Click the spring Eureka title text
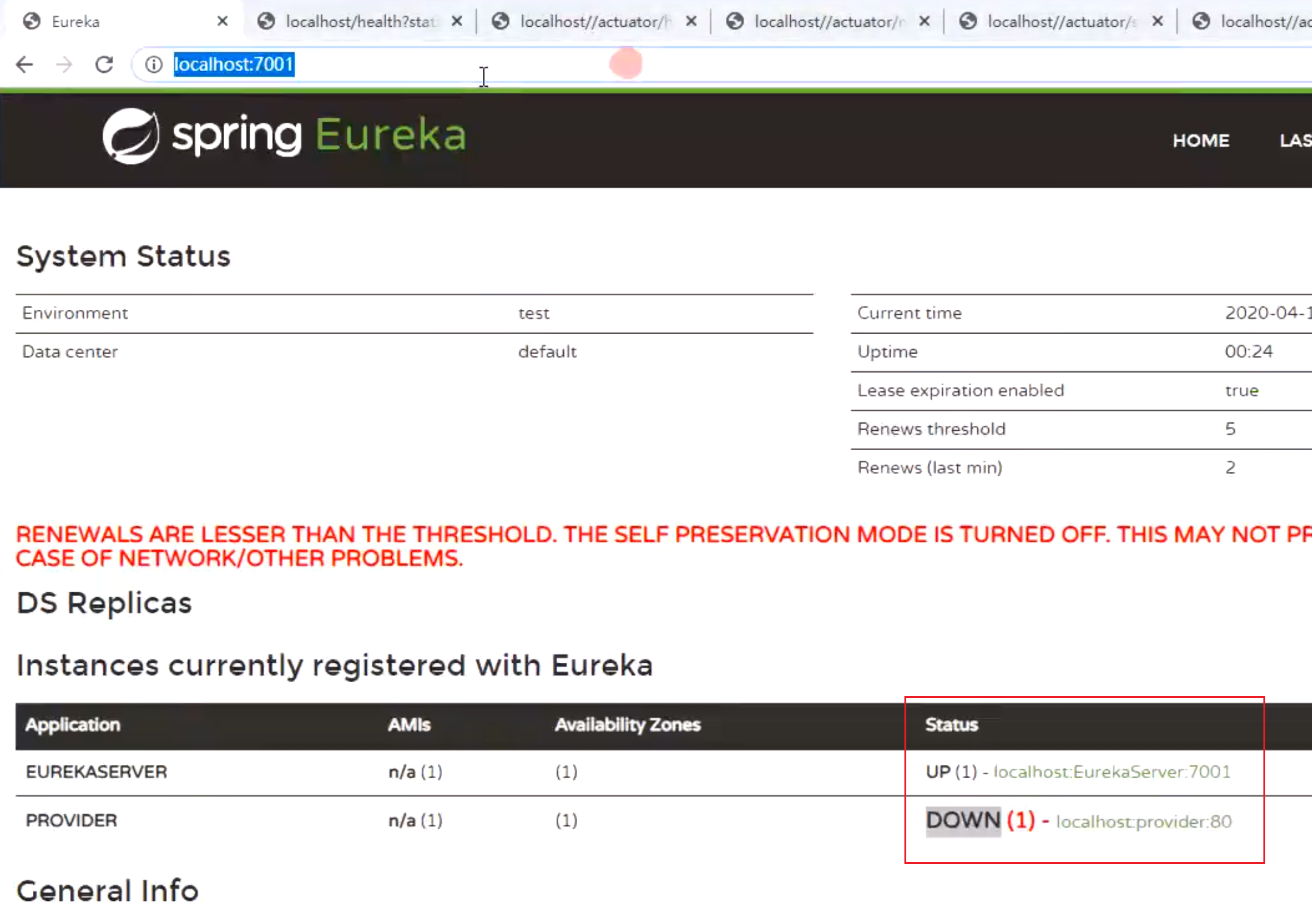 319,136
